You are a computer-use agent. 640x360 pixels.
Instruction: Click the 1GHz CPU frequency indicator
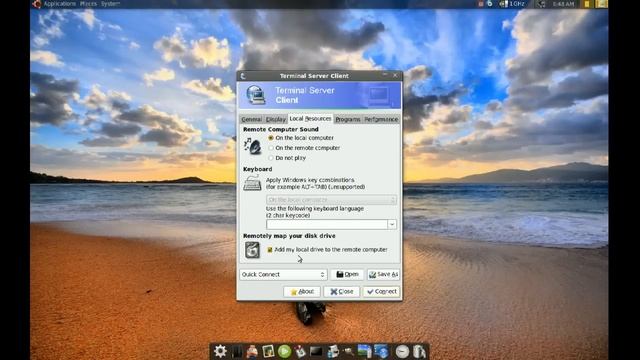point(512,4)
